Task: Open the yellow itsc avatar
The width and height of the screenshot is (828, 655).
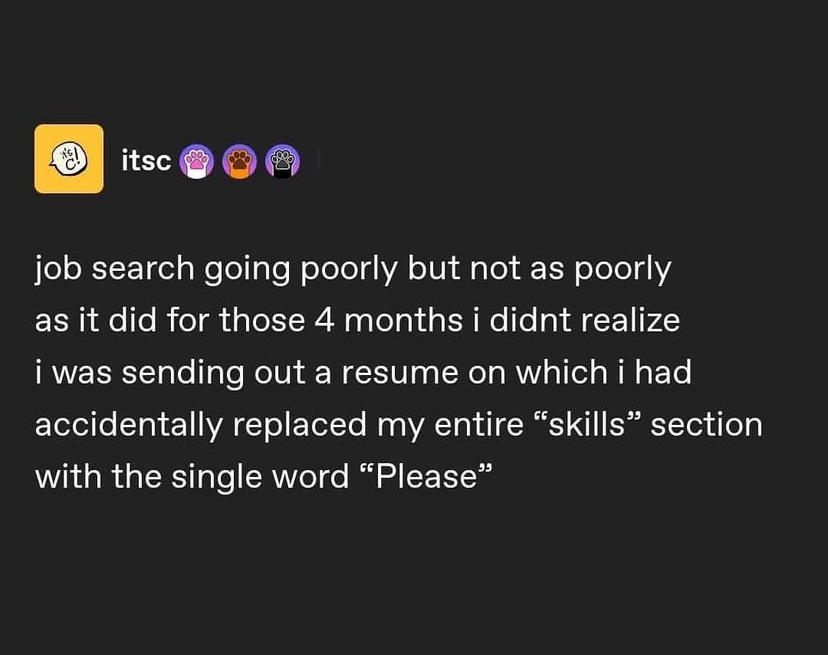Action: (69, 158)
